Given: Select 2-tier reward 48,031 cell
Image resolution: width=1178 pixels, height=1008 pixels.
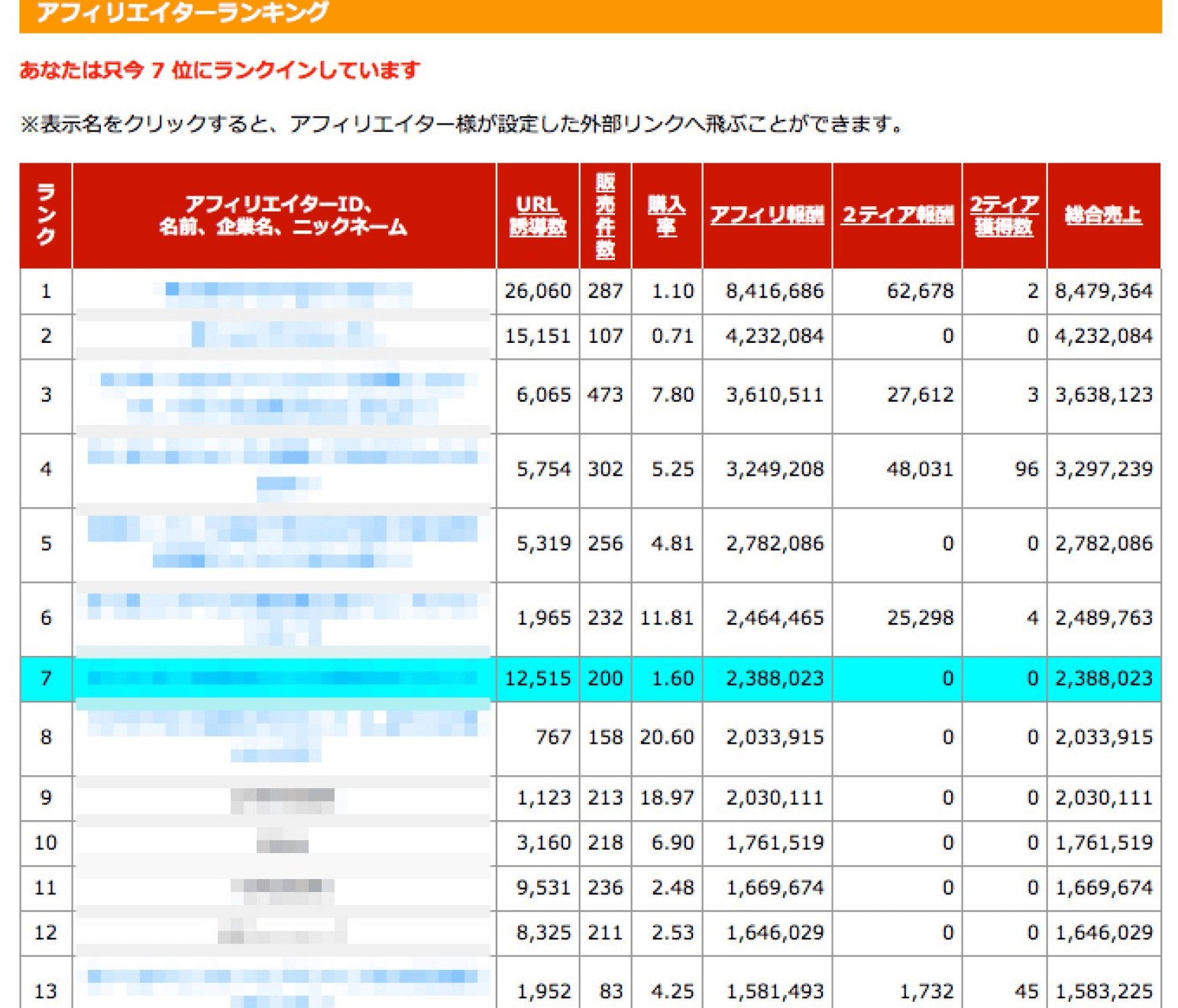Looking at the screenshot, I should [898, 469].
